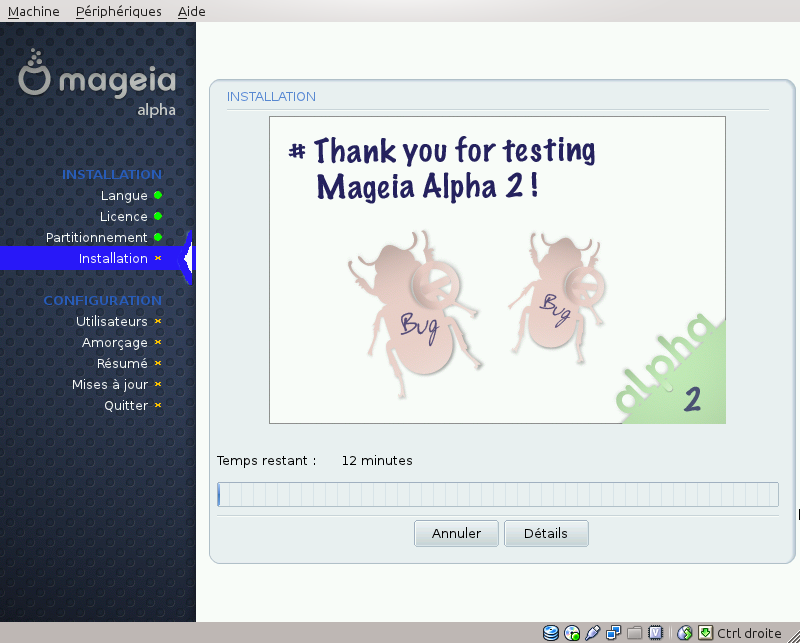This screenshot has width=800, height=643.
Task: Click the INSTALLATION panel heading
Action: [271, 96]
